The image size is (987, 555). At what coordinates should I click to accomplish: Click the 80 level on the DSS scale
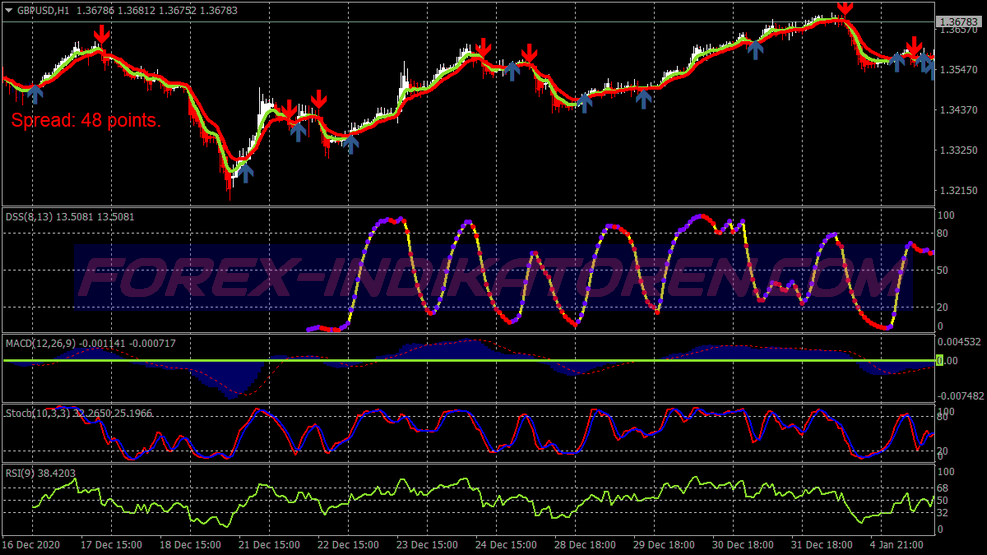942,233
